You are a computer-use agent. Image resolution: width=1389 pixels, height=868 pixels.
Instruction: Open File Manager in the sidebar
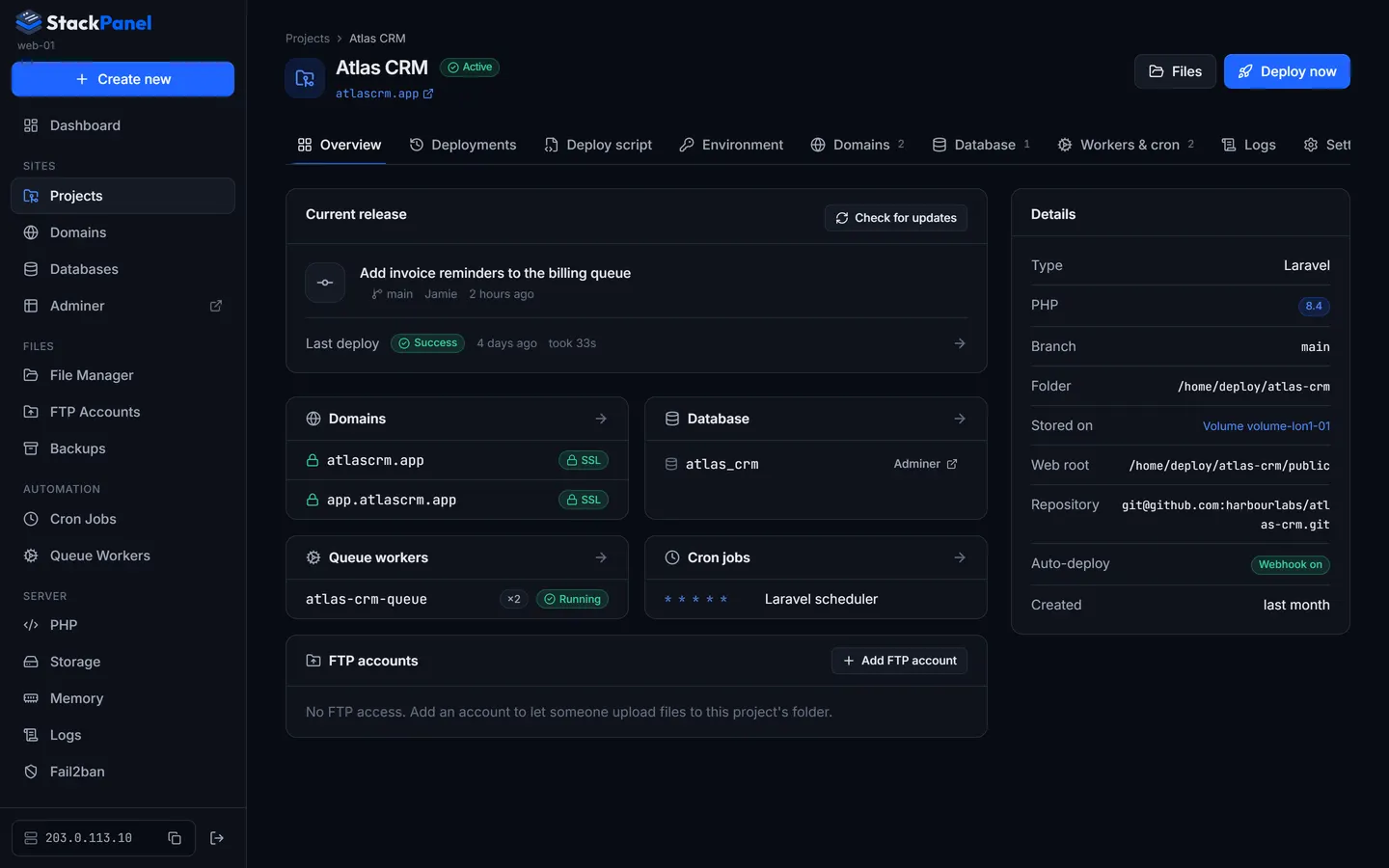(x=123, y=375)
